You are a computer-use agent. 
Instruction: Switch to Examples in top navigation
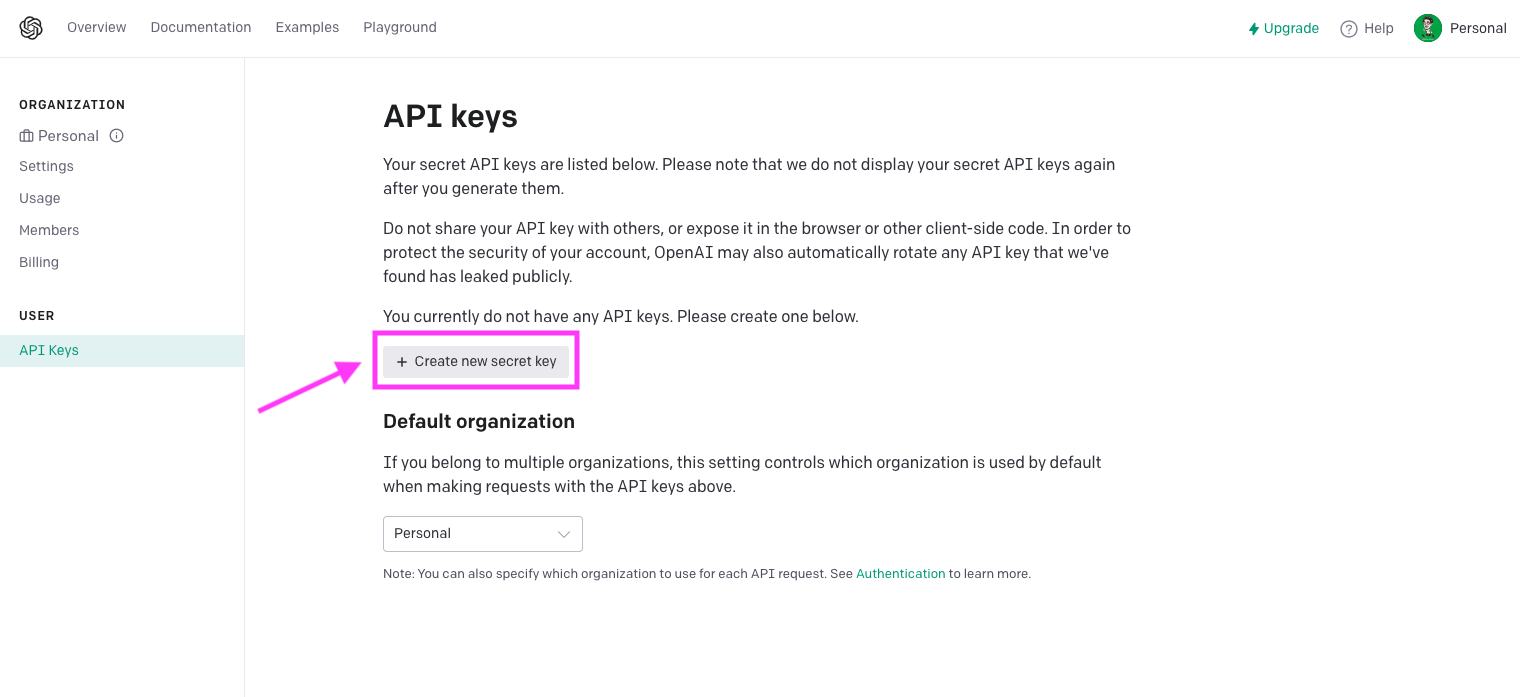pyautogui.click(x=307, y=27)
